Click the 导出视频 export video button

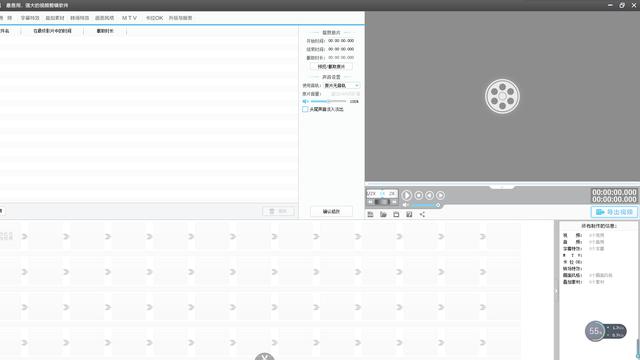tap(614, 212)
